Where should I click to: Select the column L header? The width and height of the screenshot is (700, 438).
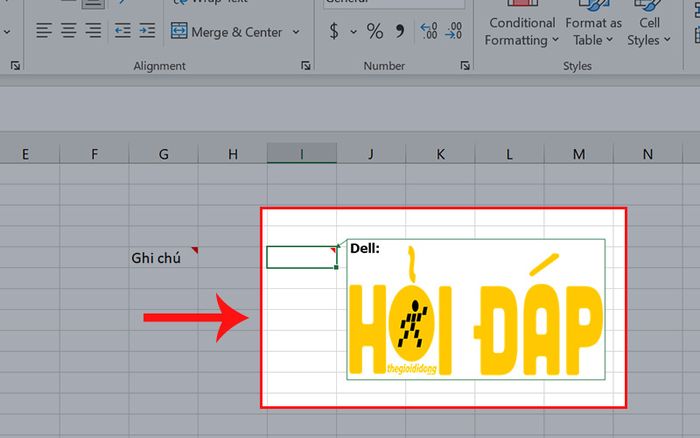(509, 154)
